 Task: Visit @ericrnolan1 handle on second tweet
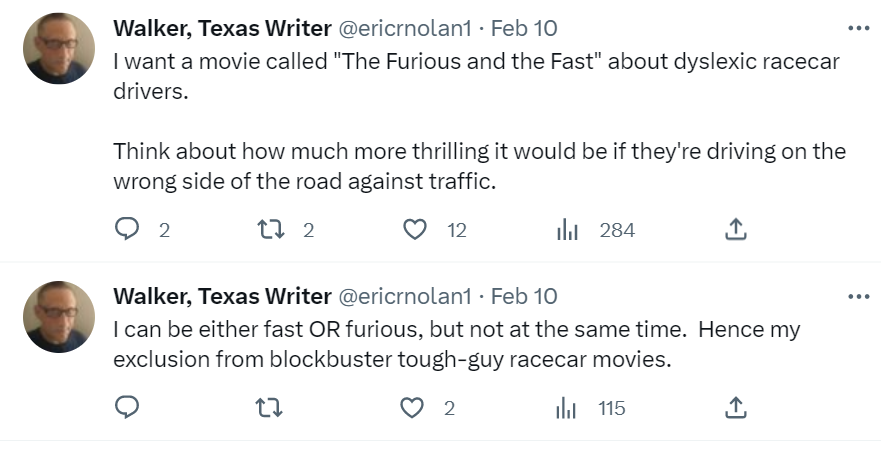pos(405,296)
